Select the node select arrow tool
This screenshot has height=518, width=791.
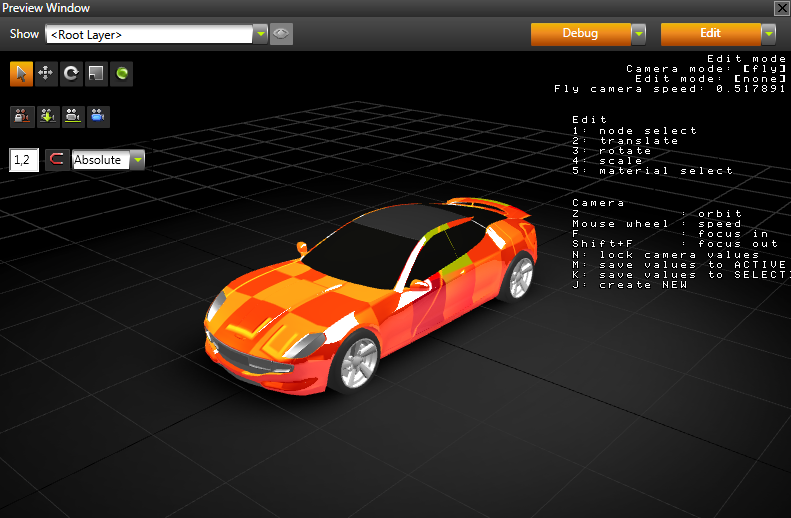21,73
